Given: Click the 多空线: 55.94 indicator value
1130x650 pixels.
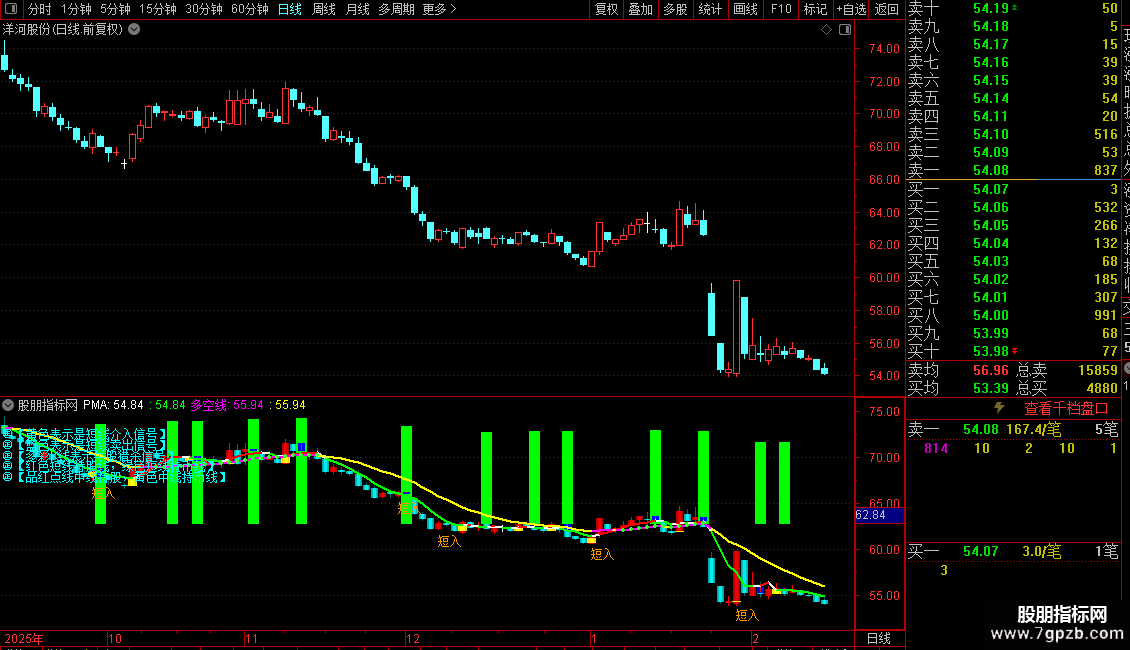Looking at the screenshot, I should tap(227, 405).
